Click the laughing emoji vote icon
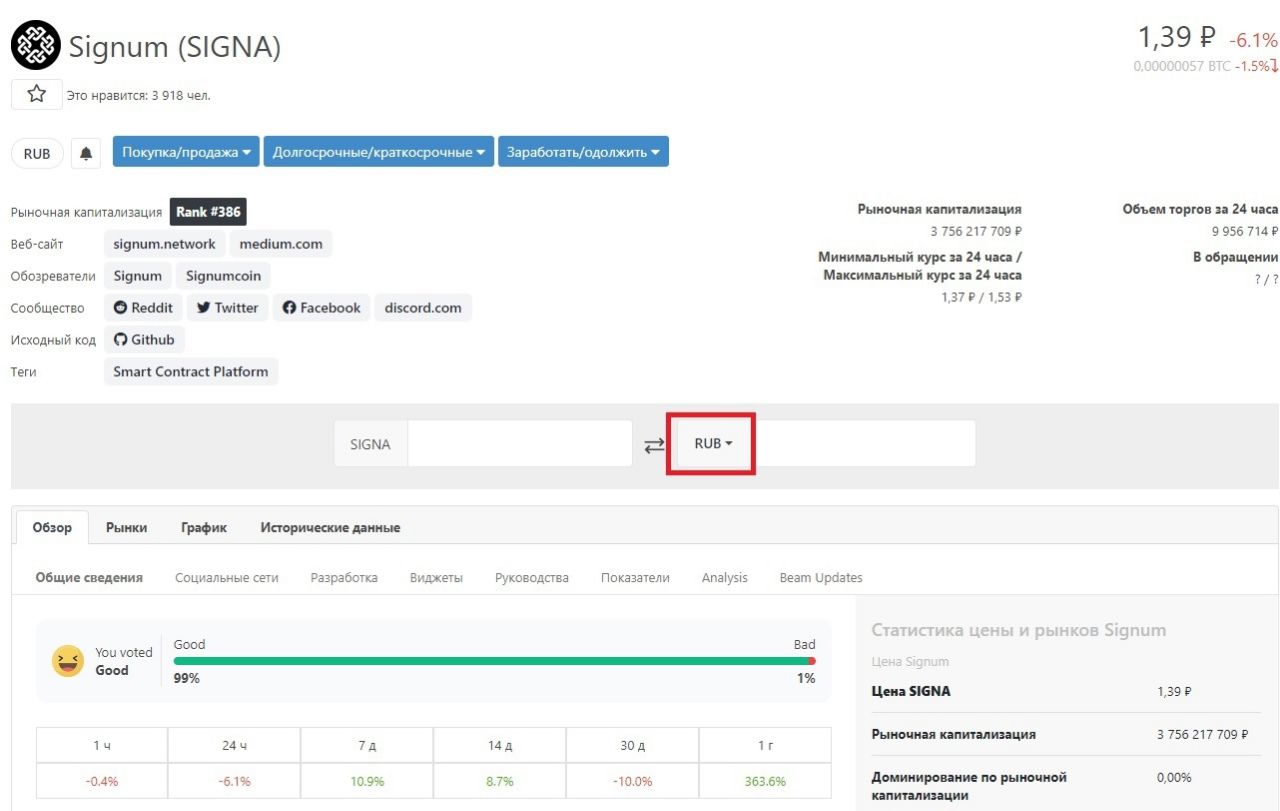The image size is (1280, 811). (x=68, y=661)
